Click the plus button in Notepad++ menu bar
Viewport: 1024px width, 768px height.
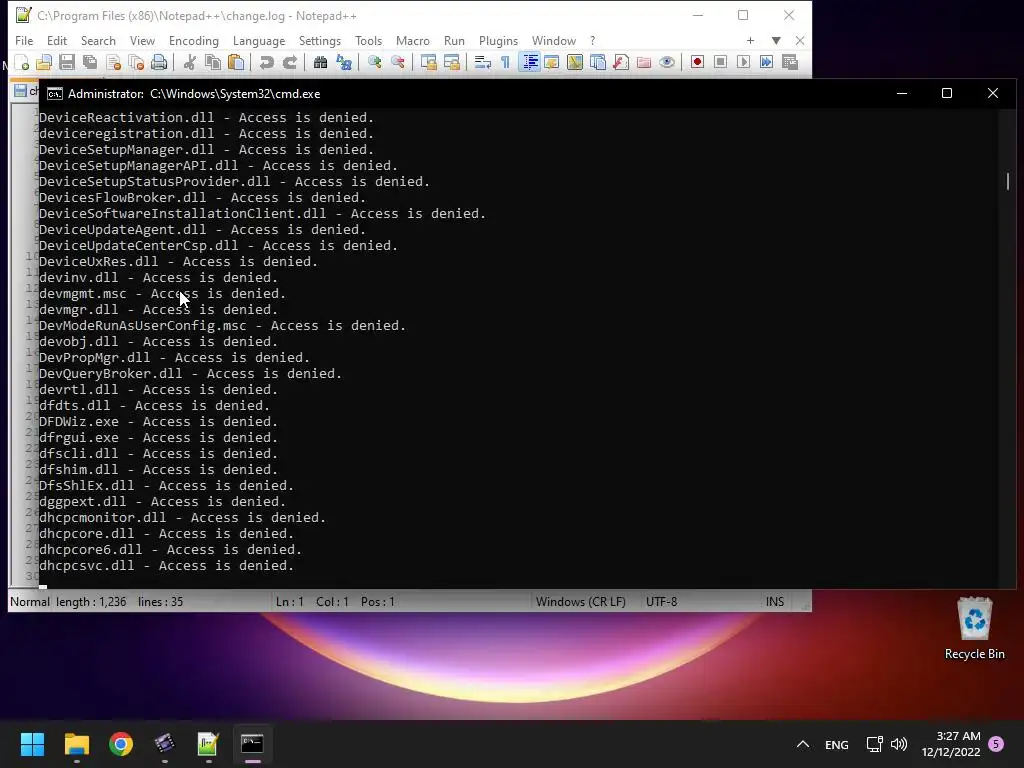[x=750, y=40]
